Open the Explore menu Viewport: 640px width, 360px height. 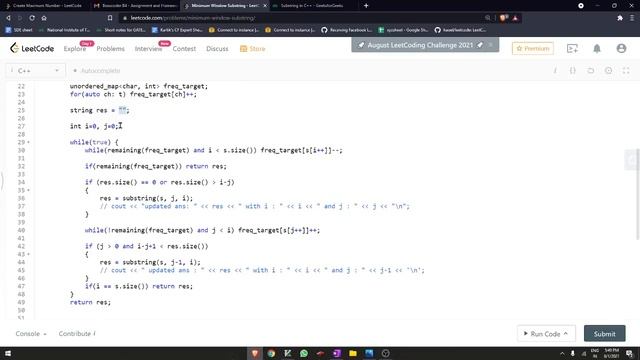pos(75,49)
